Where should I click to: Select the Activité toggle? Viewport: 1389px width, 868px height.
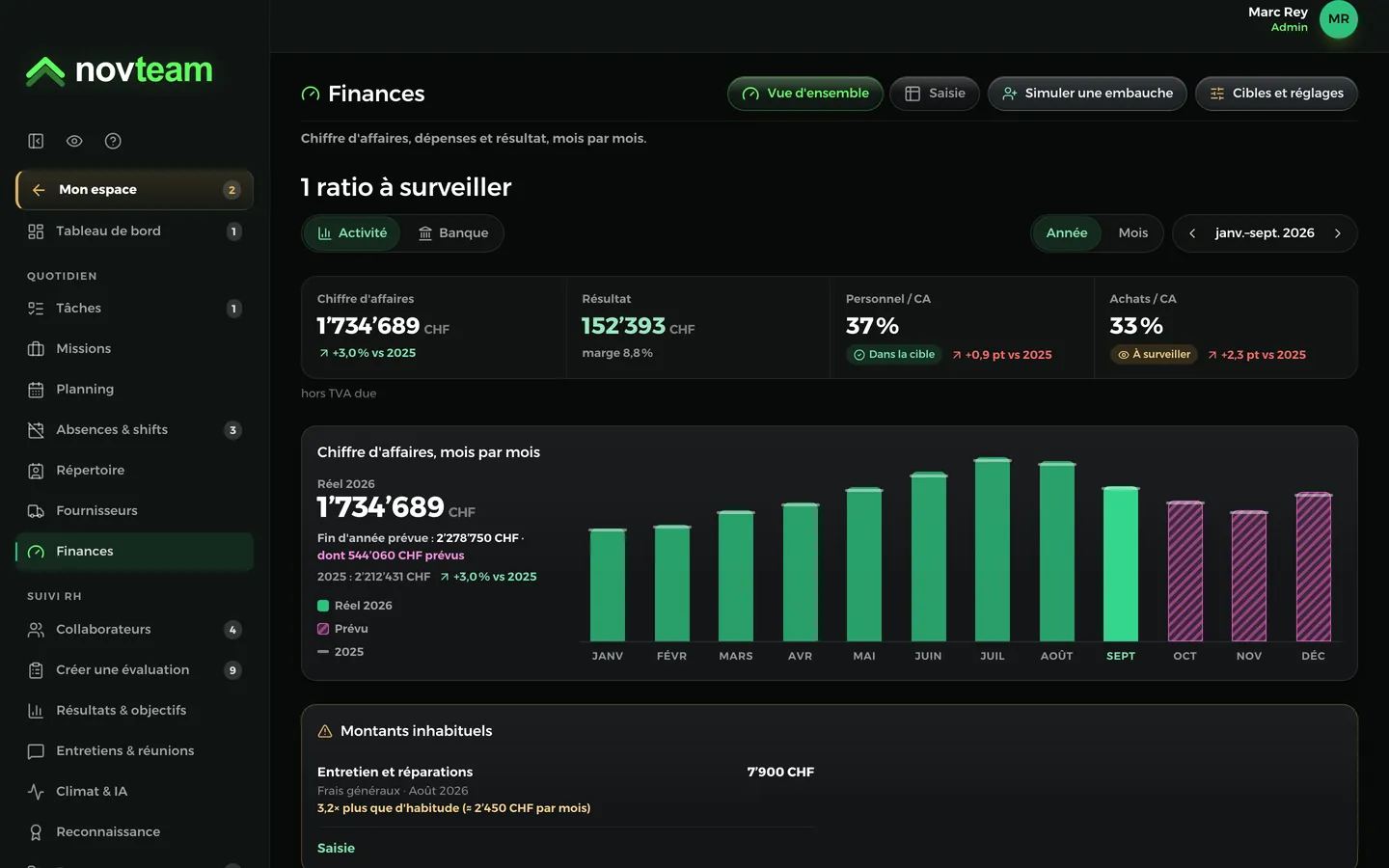(352, 233)
